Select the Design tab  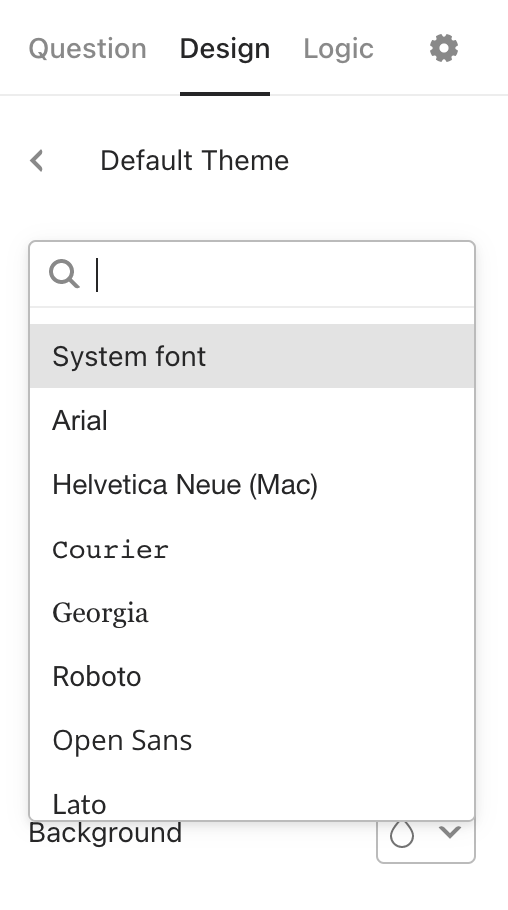tap(225, 49)
